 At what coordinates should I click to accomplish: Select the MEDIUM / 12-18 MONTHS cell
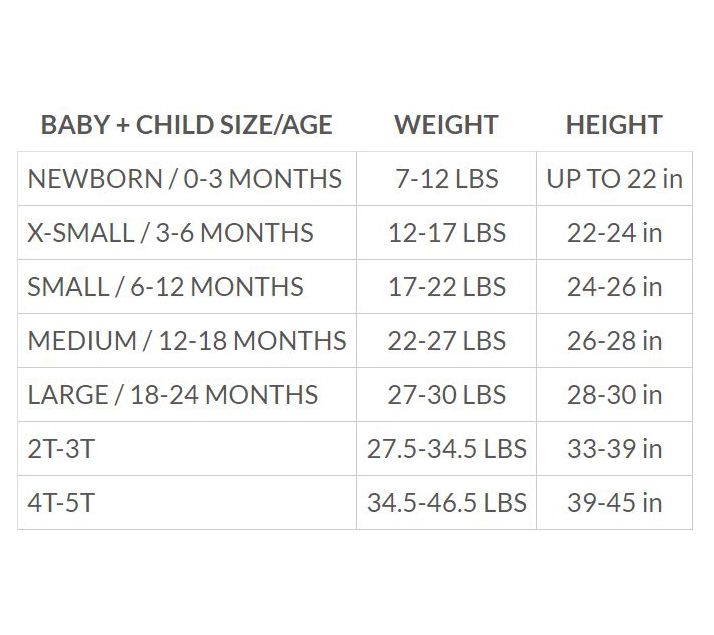(187, 340)
